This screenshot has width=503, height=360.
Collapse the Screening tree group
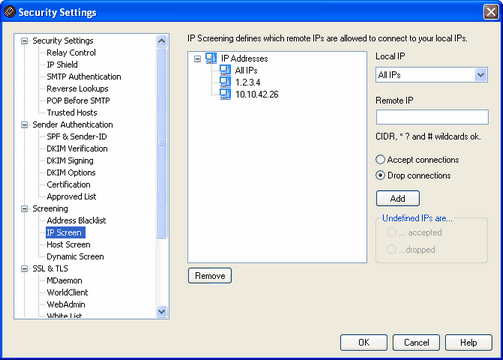pyautogui.click(x=24, y=209)
